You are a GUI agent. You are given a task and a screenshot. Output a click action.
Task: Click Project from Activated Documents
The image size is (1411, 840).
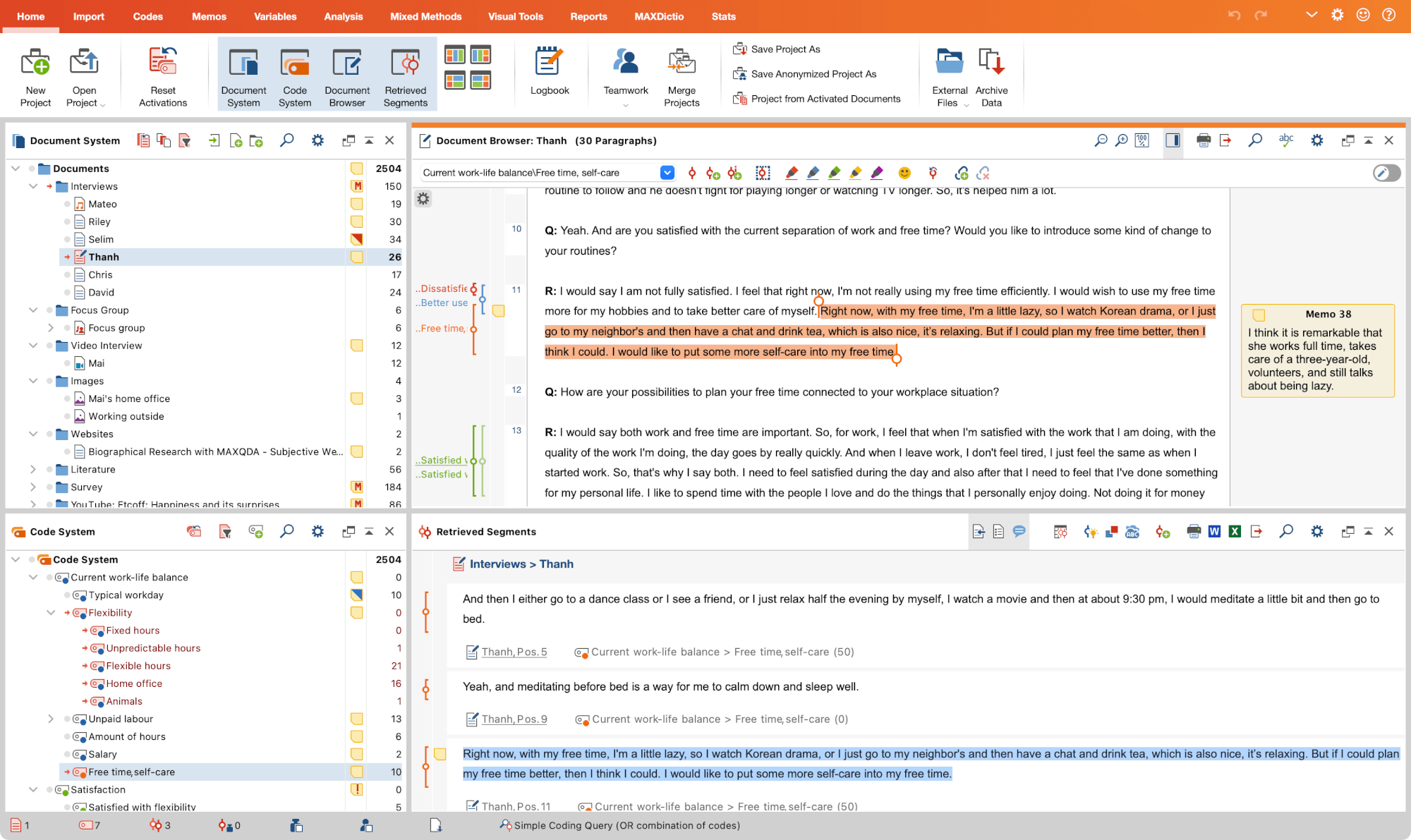817,99
